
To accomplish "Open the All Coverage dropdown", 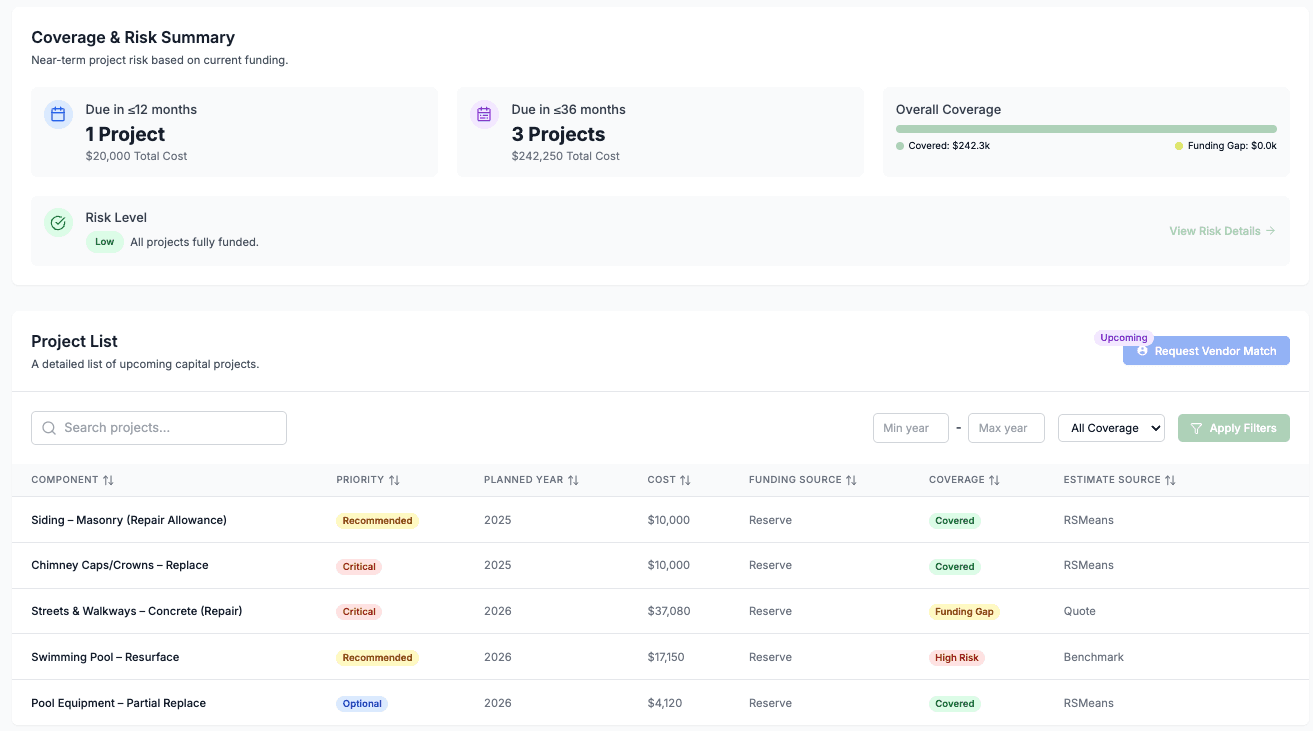I will tap(1111, 428).
